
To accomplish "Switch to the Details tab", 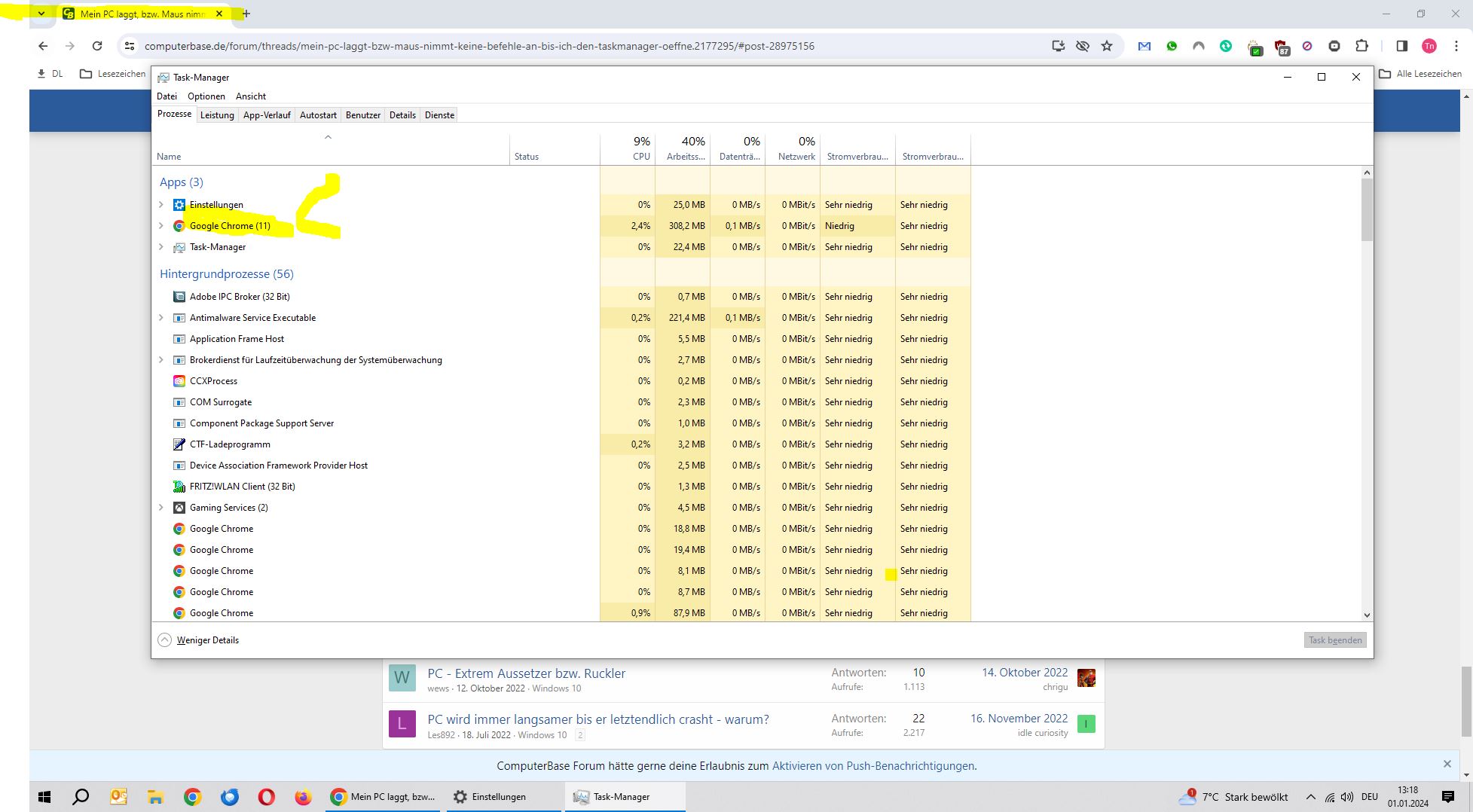I will (402, 115).
